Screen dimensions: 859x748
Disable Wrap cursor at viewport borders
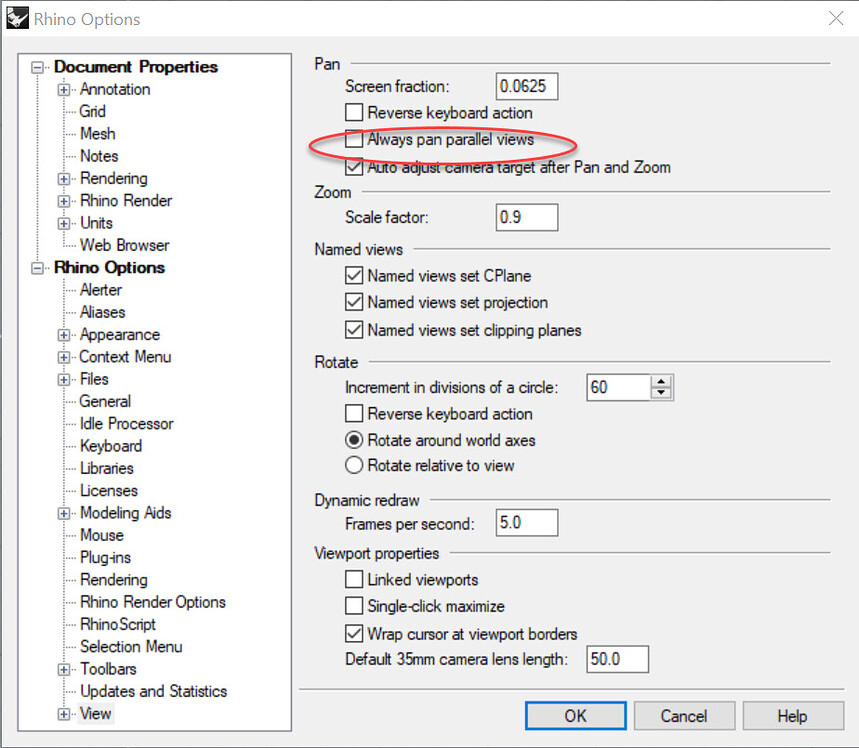pos(354,633)
